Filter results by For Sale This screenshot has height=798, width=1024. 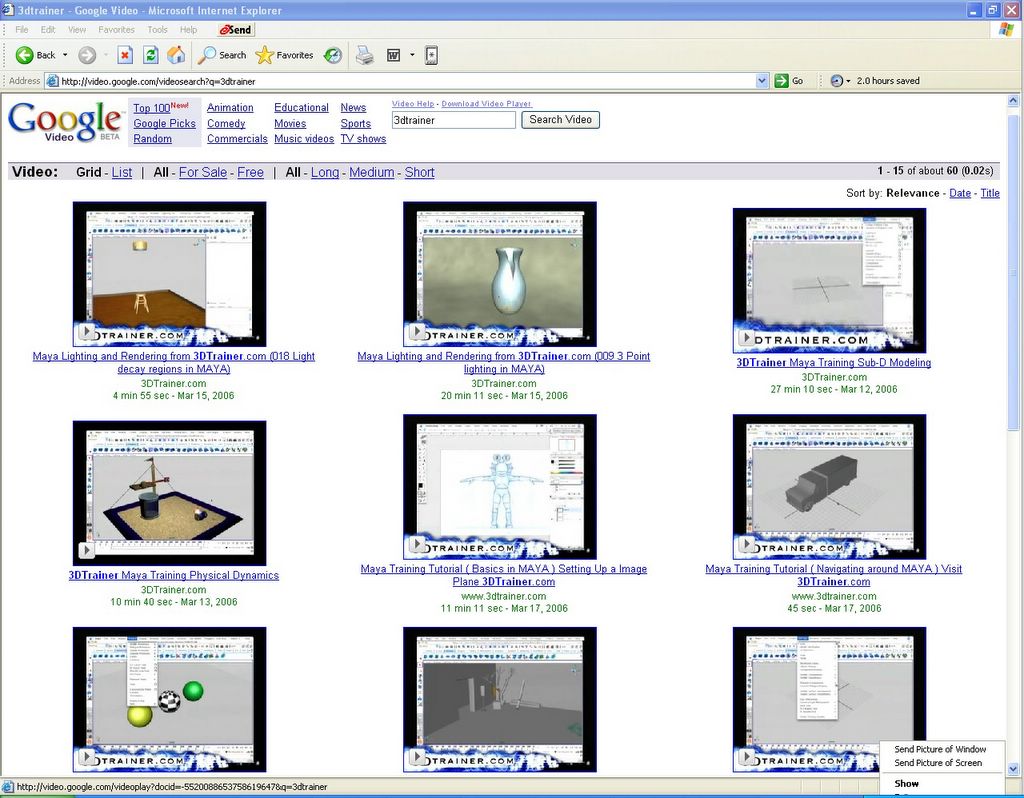pyautogui.click(x=203, y=172)
